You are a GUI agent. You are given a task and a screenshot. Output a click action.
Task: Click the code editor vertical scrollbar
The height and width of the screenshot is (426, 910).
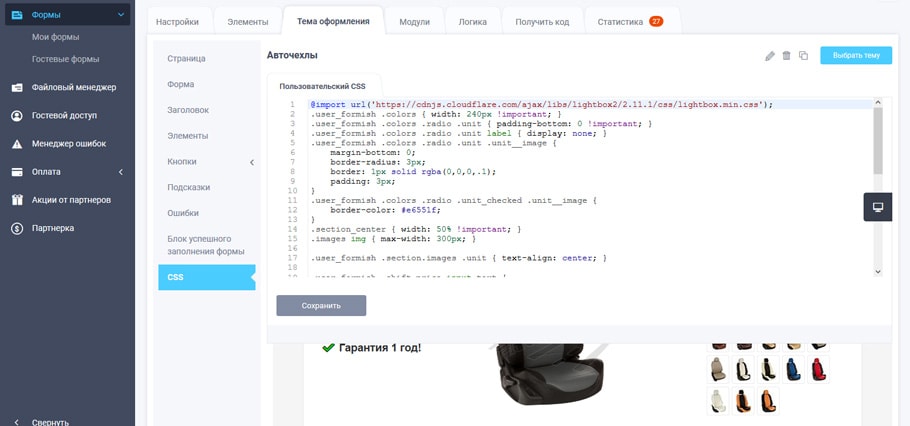tap(878, 187)
